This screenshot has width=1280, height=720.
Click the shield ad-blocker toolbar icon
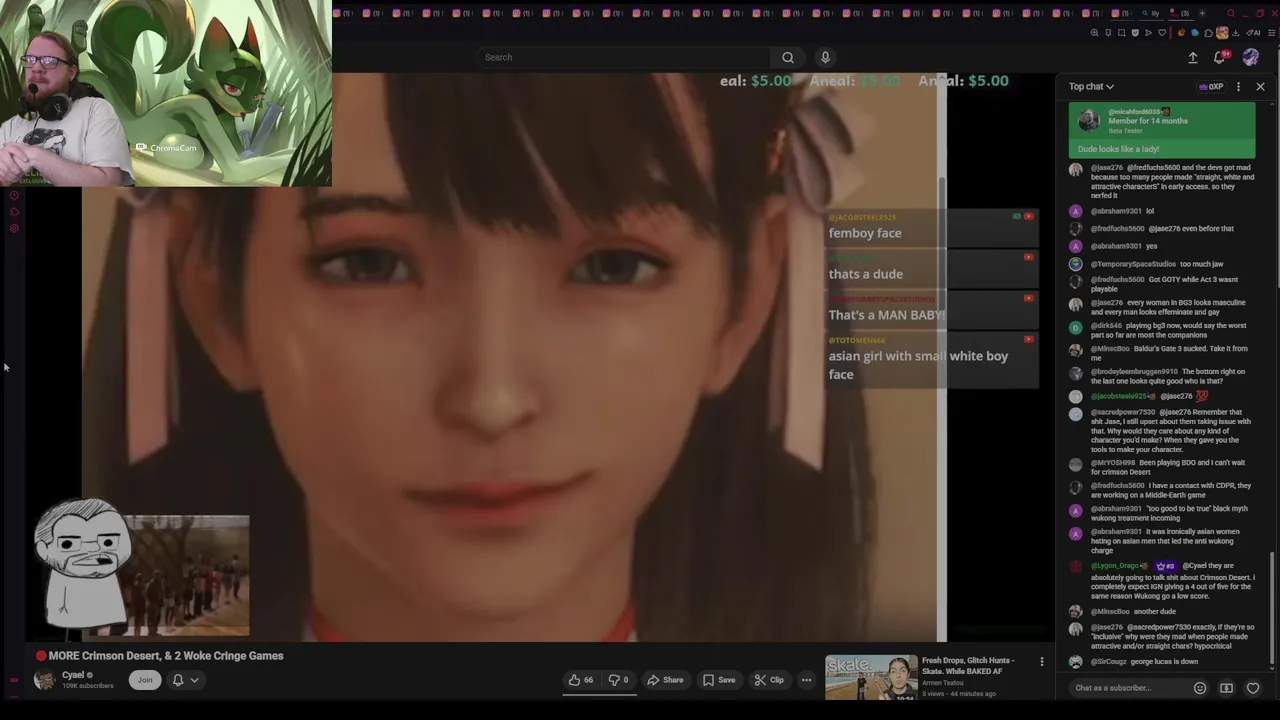click(1135, 33)
